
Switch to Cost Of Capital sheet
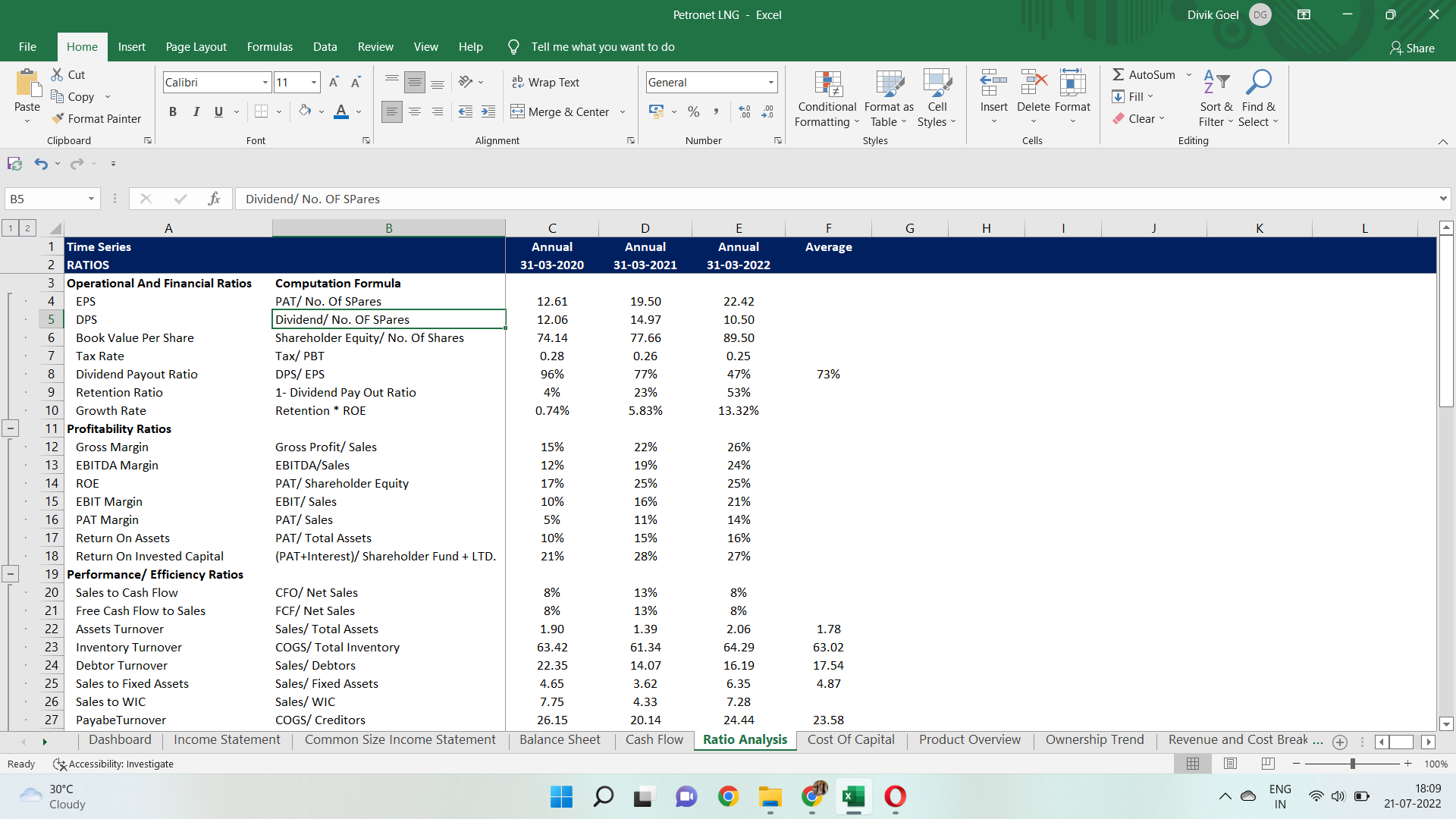851,740
